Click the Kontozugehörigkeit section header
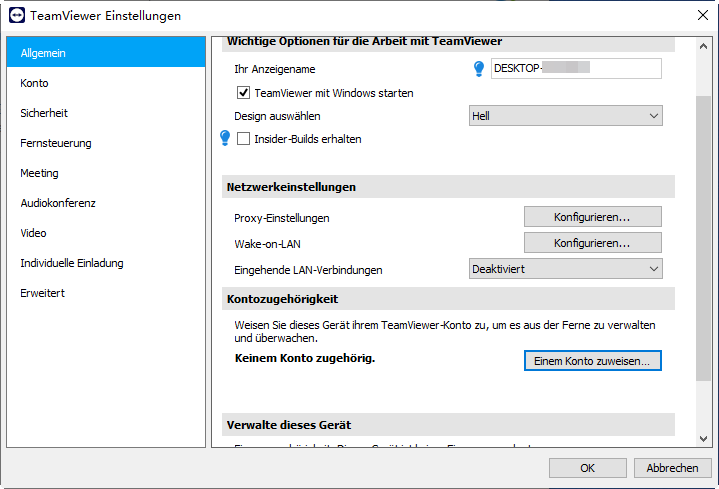Viewport: 719px width, 489px height. pos(448,299)
